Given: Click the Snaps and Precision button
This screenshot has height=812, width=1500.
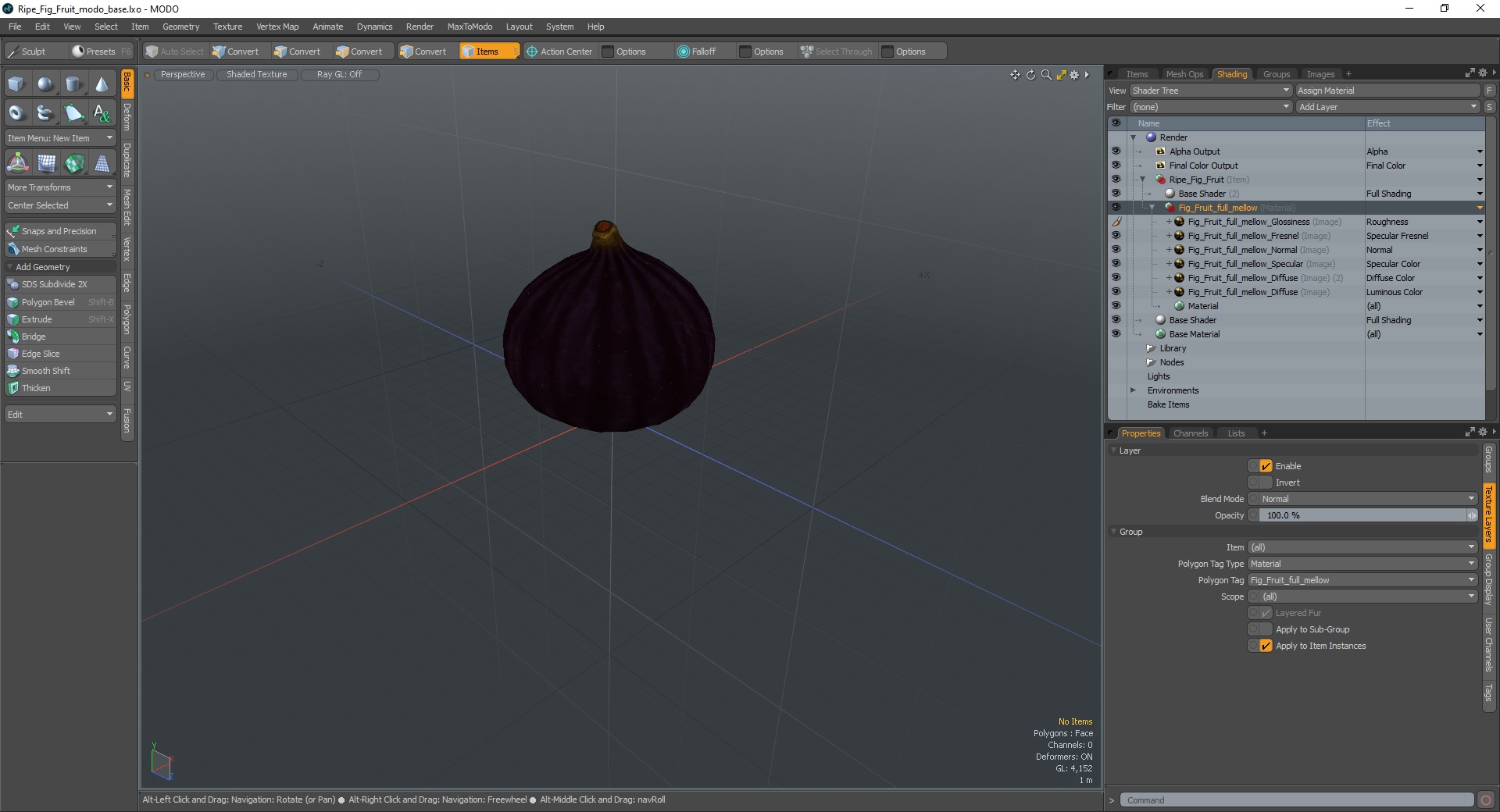Looking at the screenshot, I should [60, 231].
